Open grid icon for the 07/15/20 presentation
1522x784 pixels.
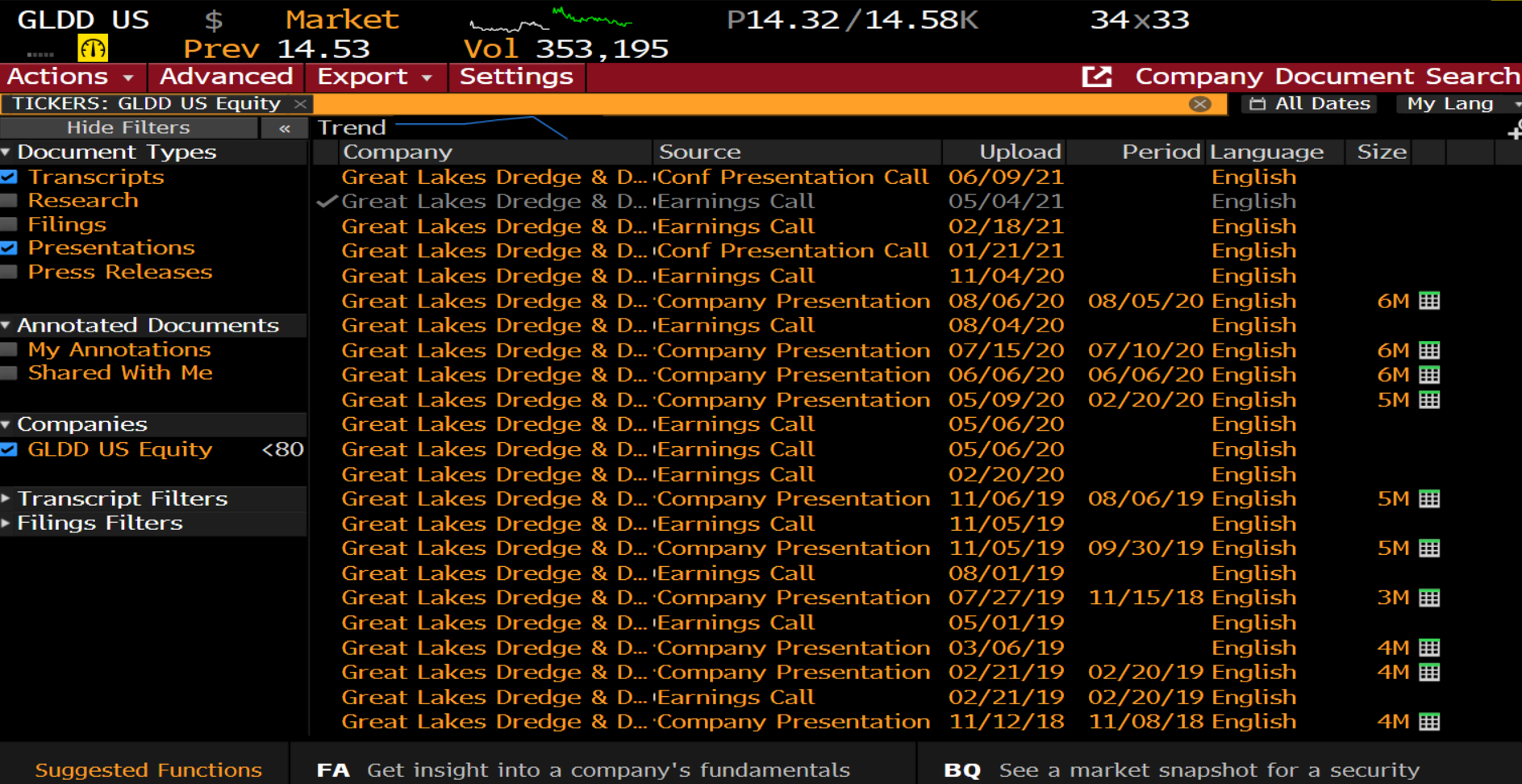point(1429,350)
